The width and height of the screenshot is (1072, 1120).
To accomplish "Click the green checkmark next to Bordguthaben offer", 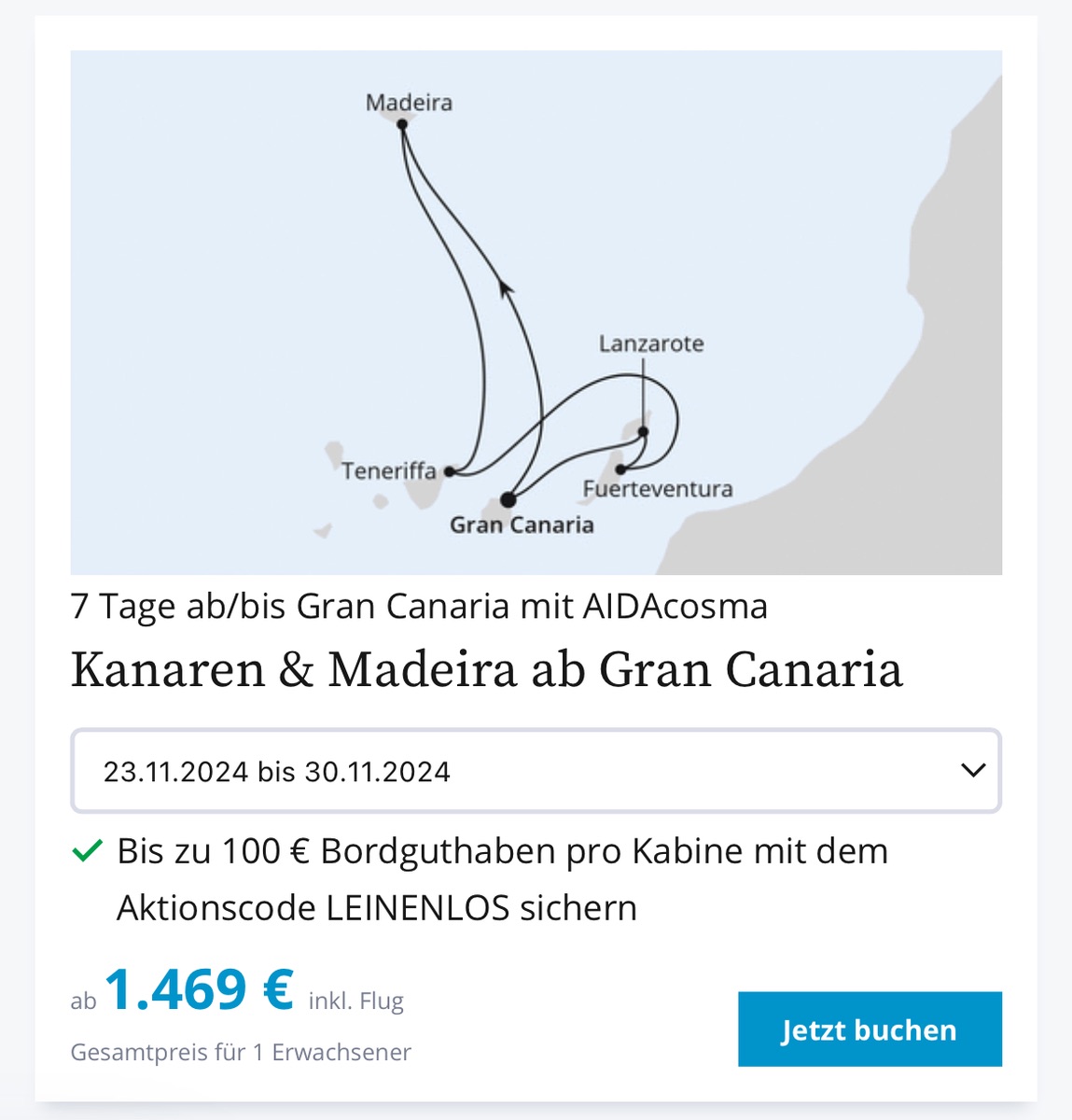I will 87,851.
